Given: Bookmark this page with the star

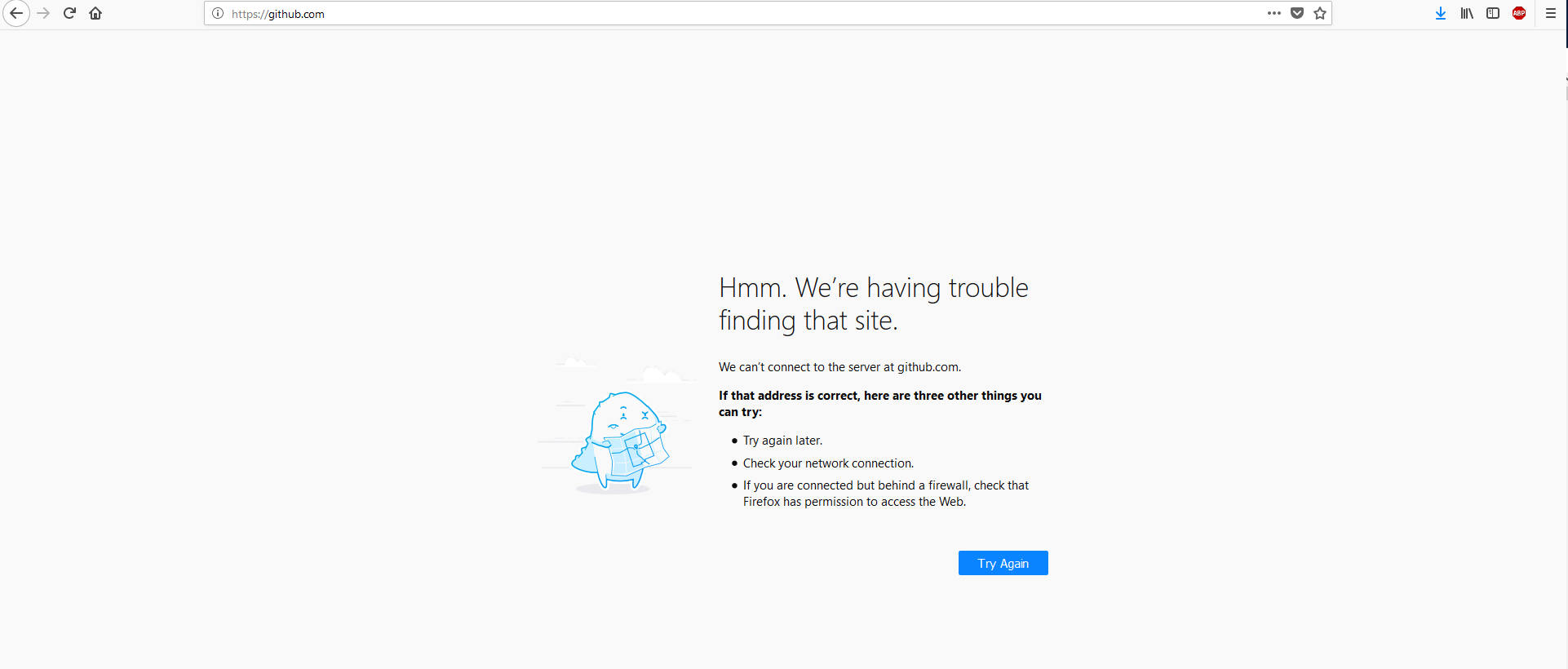Looking at the screenshot, I should point(1320,13).
